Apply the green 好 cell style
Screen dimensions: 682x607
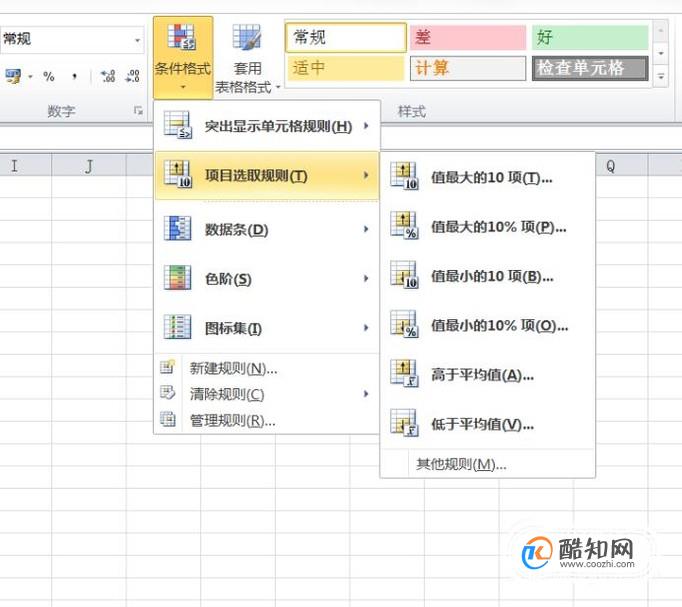coord(590,37)
